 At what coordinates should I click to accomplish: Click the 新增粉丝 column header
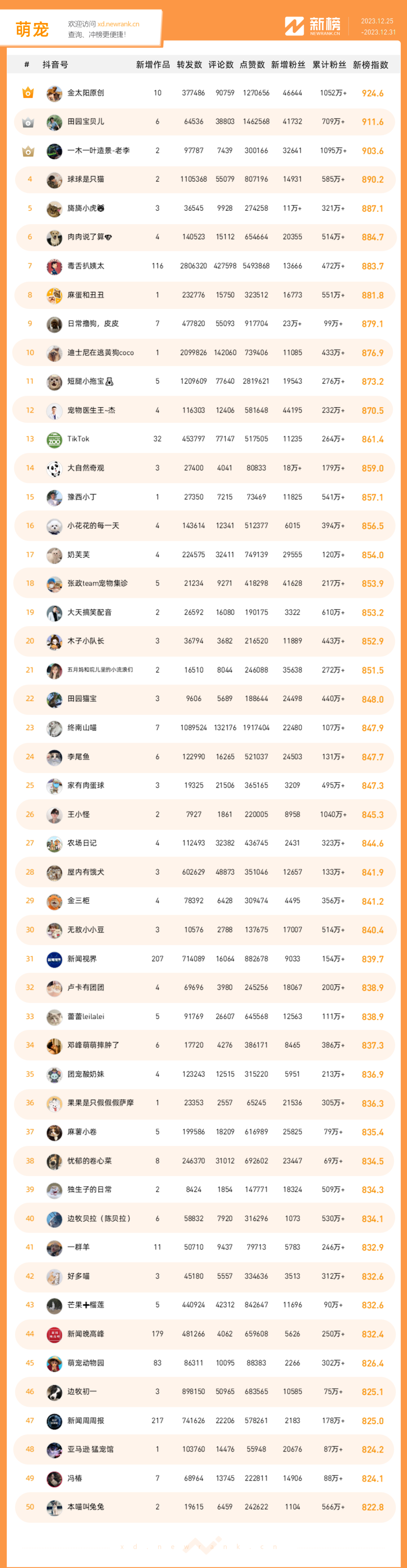288,65
